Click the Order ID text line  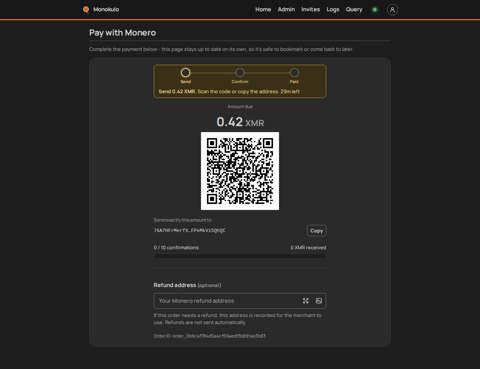coord(210,336)
